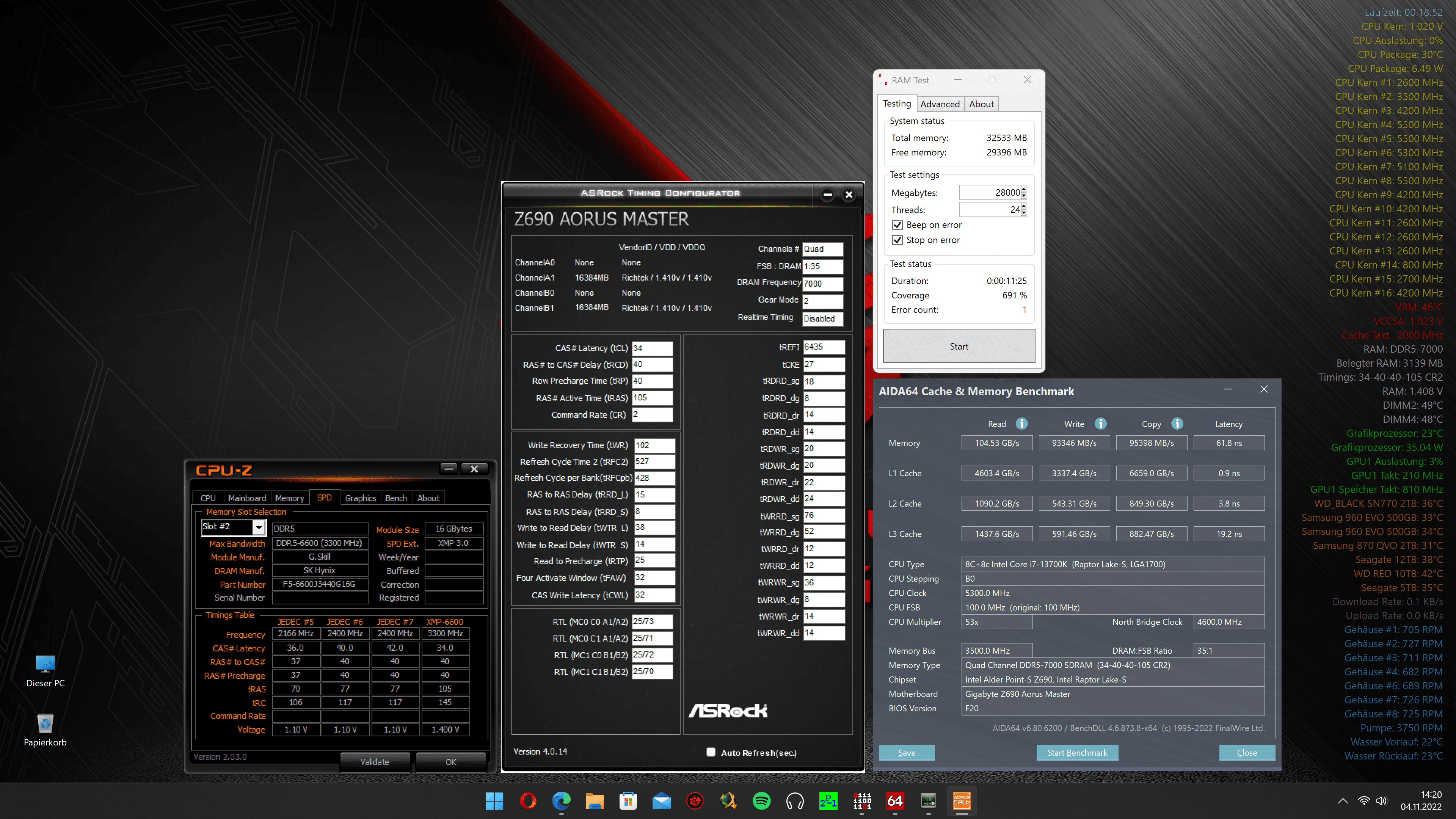Click the DRAM Frequency field showing 7000

coord(823,284)
